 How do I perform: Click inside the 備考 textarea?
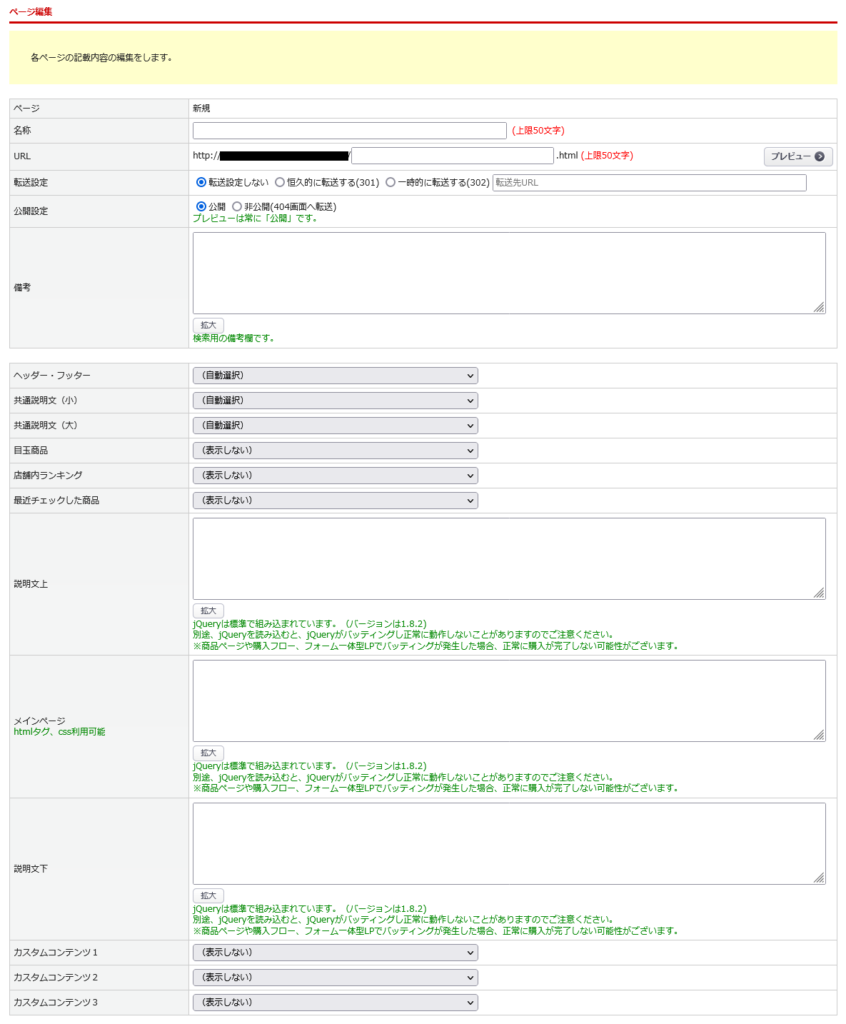[x=509, y=273]
